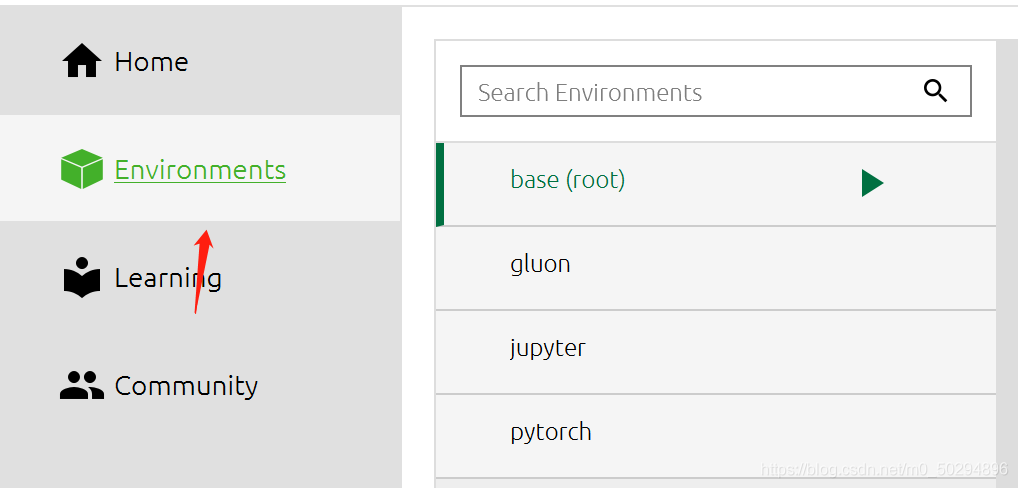This screenshot has height=488, width=1018.
Task: Click the green play arrow for base (root)
Action: click(x=872, y=183)
